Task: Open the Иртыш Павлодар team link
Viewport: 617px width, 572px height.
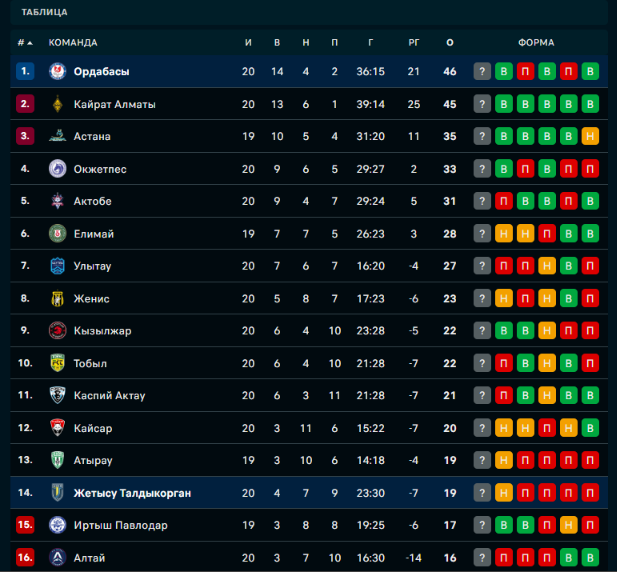Action: (120, 525)
